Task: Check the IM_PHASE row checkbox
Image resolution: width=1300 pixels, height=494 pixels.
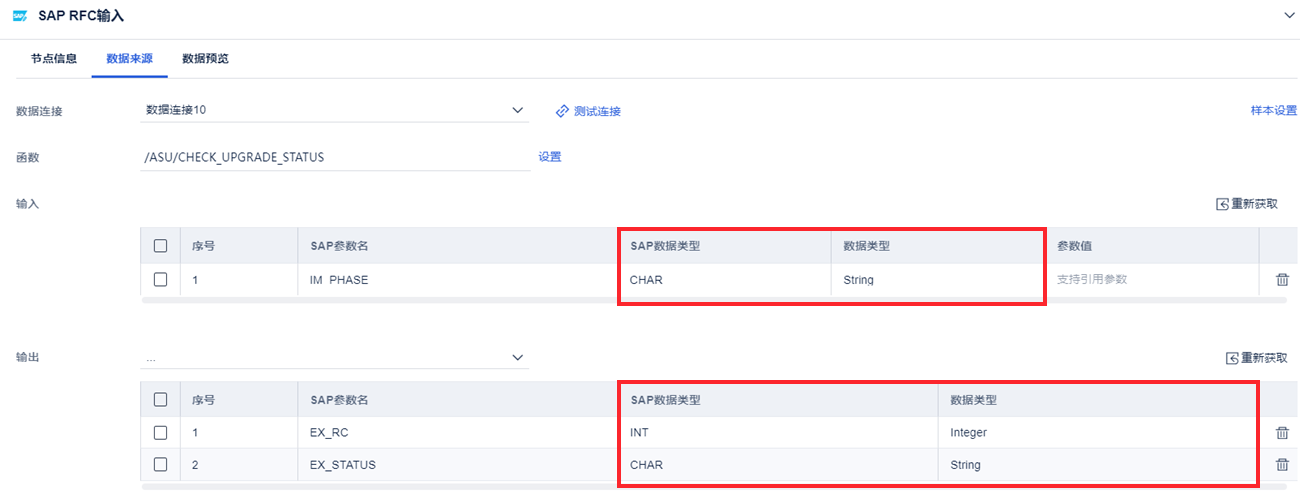Action: click(x=160, y=280)
